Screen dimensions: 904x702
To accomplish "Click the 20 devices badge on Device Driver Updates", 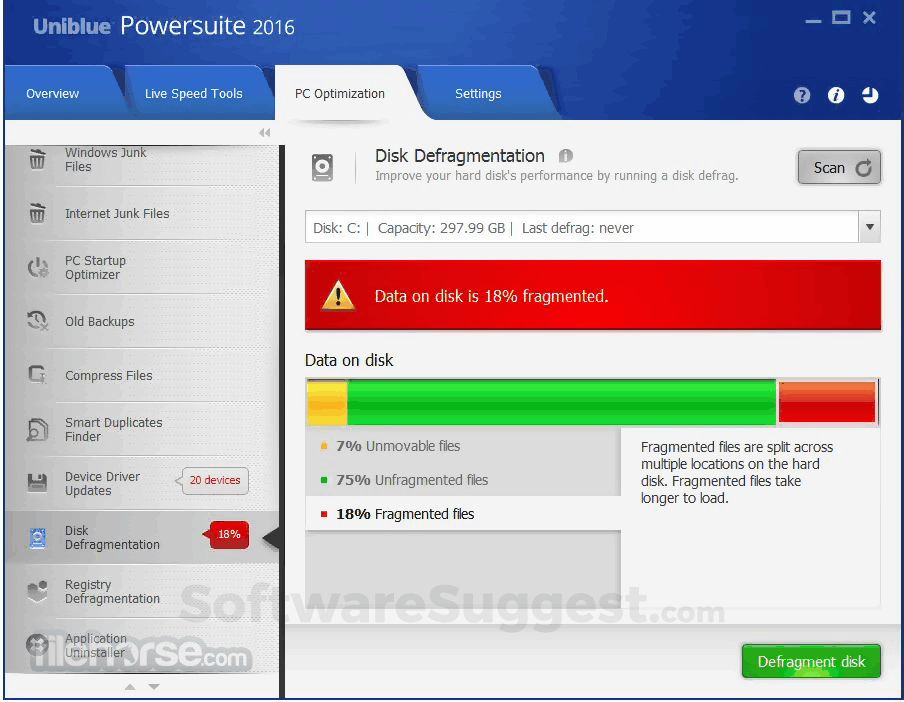I will click(214, 481).
